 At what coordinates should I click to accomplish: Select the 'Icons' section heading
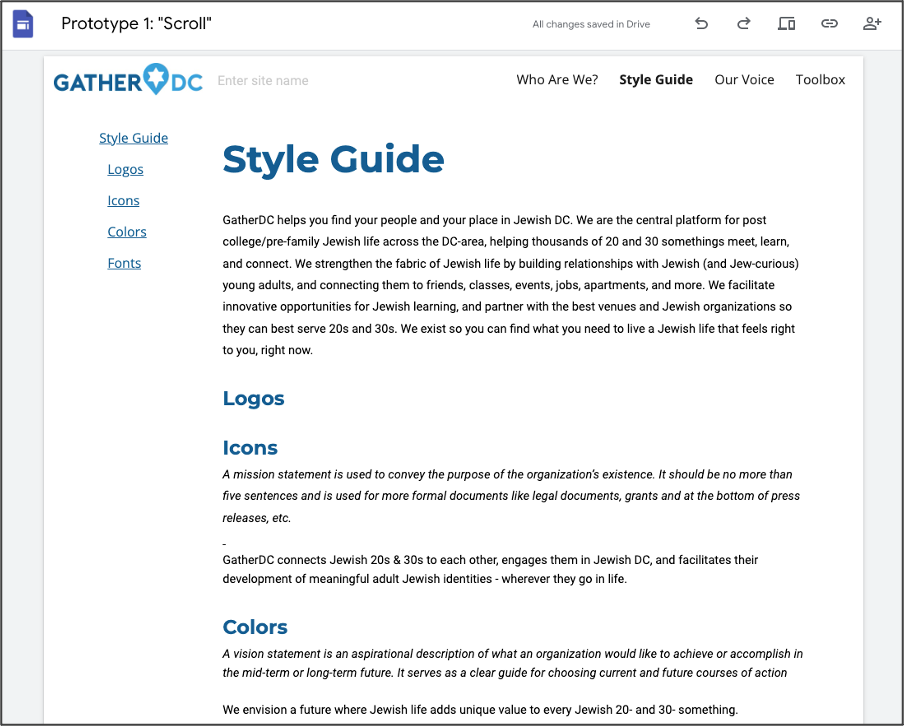point(250,447)
